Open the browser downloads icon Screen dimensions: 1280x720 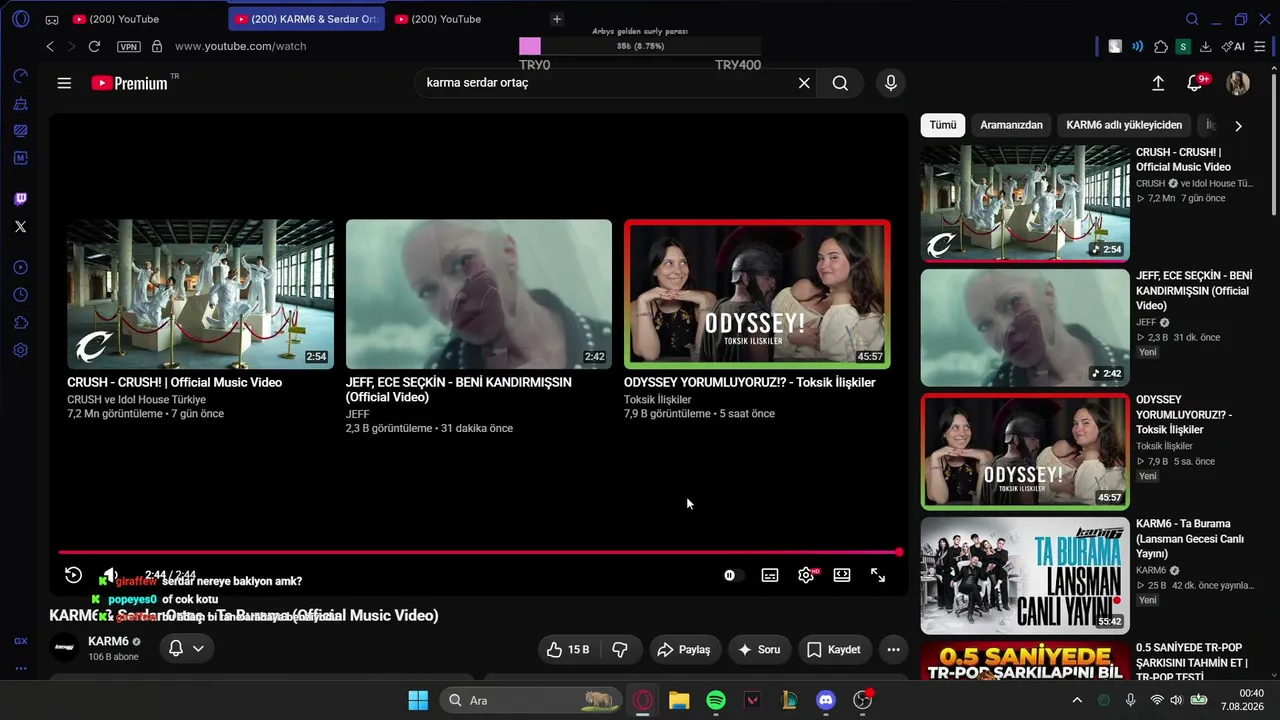click(x=1206, y=46)
